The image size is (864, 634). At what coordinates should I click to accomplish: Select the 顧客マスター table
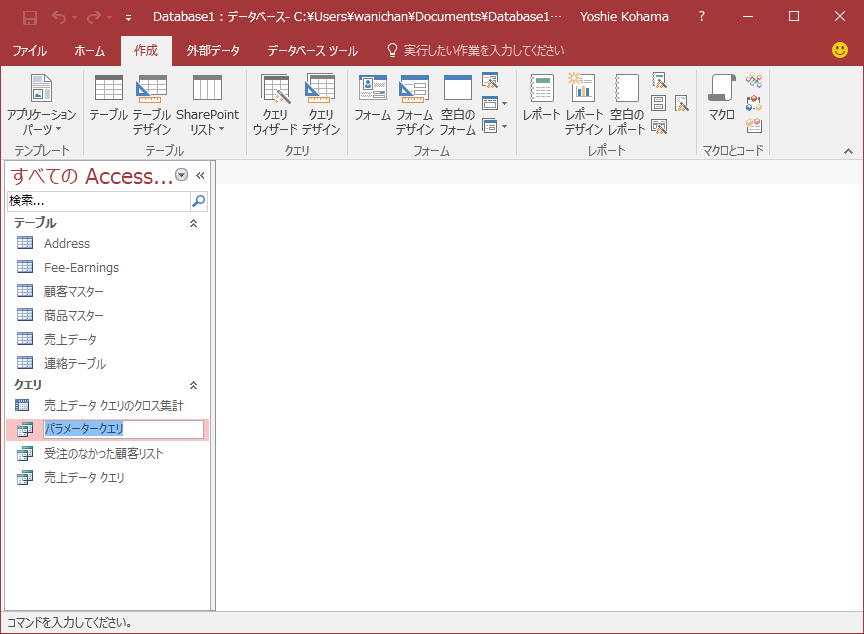(107, 291)
